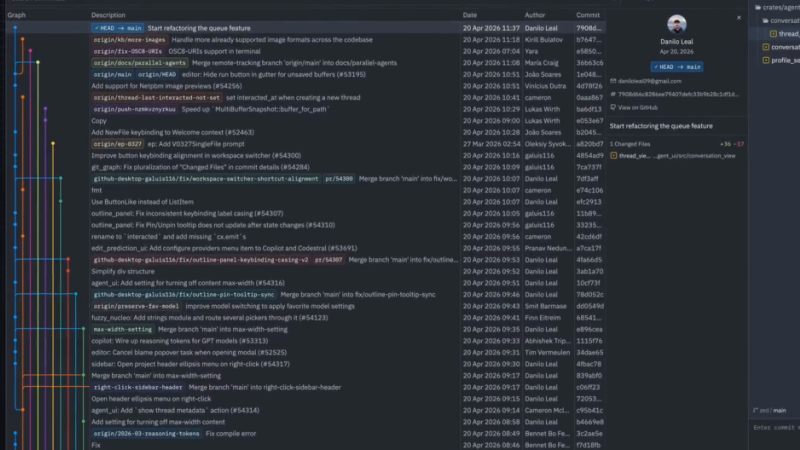Expand the crates/agent folder in side tree
Screen dimensions: 800x450
778,7
